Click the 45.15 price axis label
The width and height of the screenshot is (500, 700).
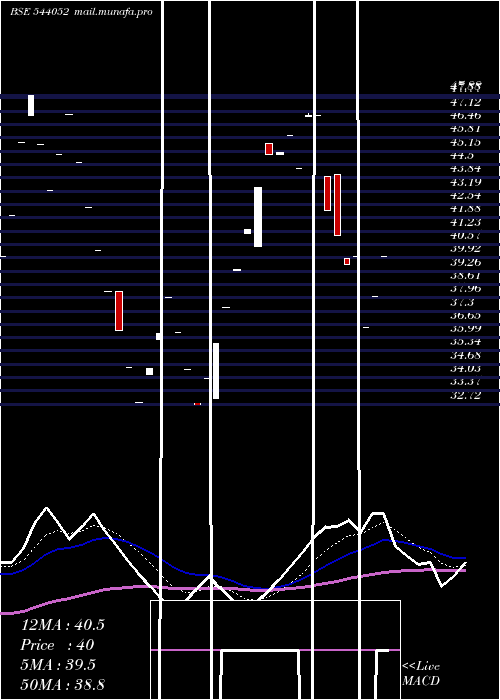pyautogui.click(x=466, y=142)
